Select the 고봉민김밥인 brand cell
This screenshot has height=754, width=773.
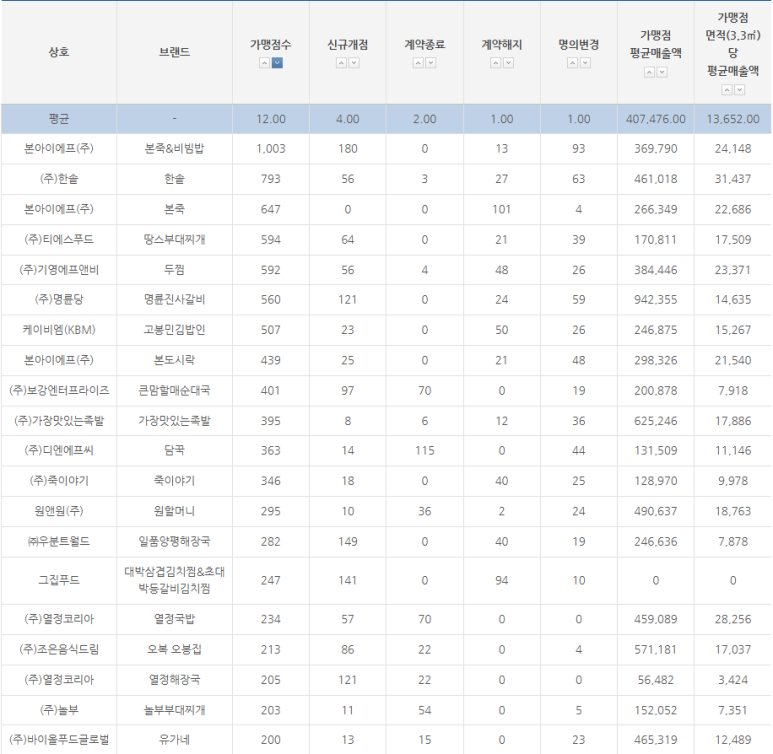(175, 330)
